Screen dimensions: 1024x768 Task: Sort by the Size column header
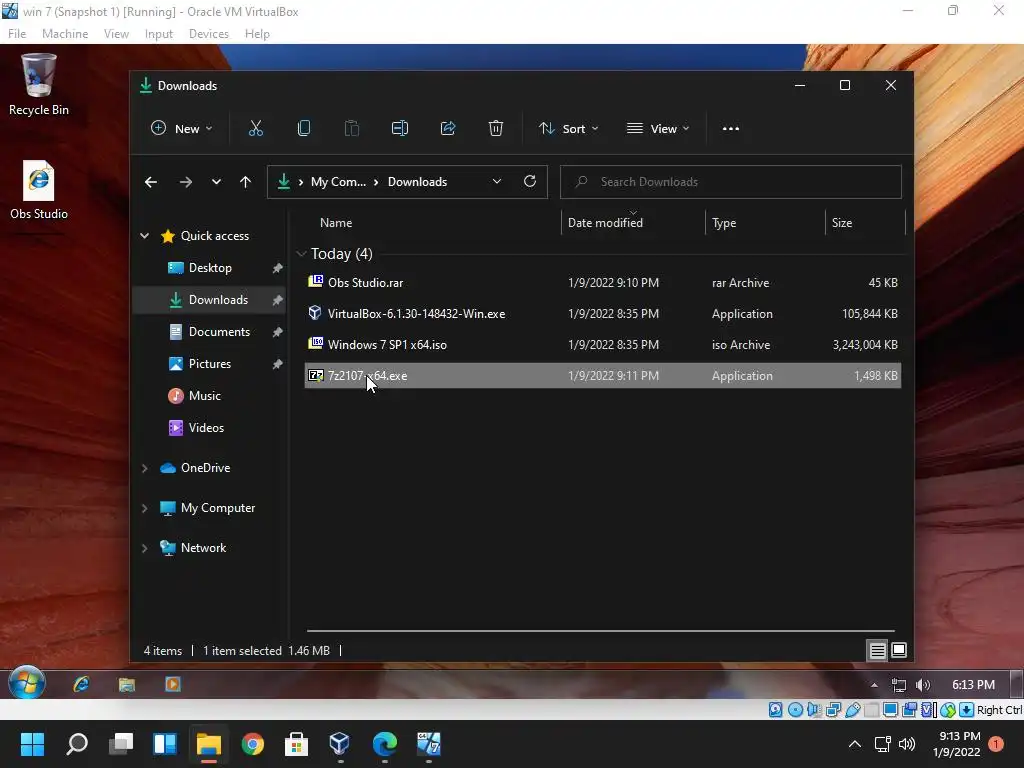click(x=842, y=223)
